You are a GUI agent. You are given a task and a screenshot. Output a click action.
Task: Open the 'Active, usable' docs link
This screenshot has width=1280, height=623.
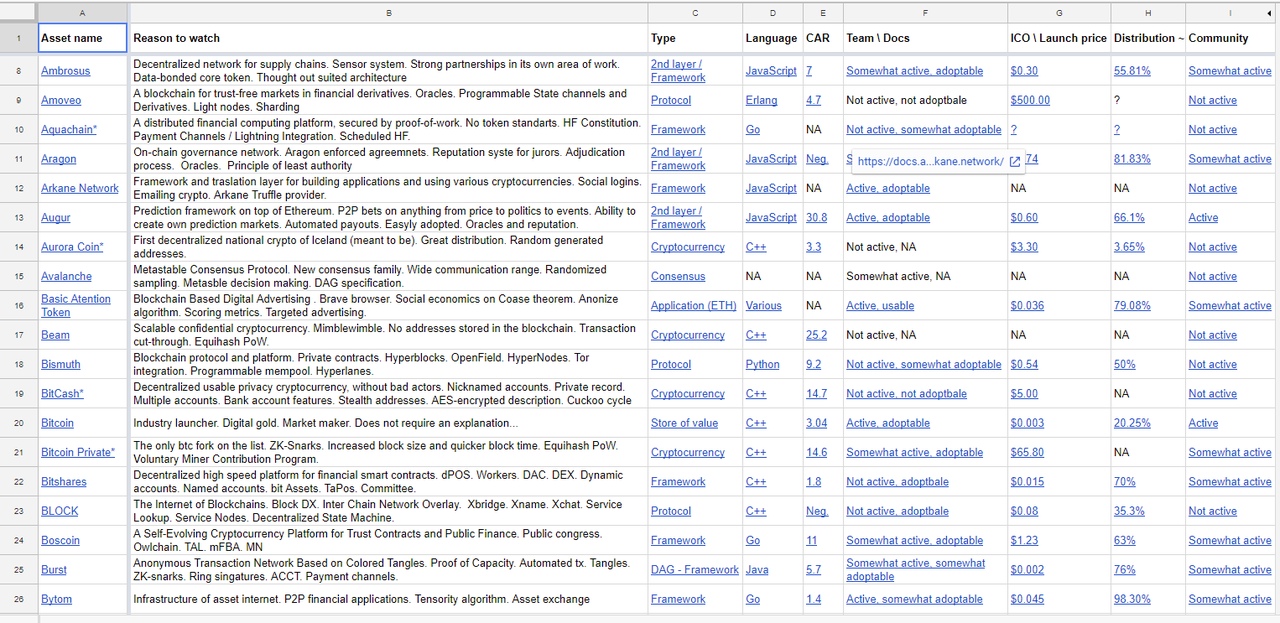click(880, 305)
